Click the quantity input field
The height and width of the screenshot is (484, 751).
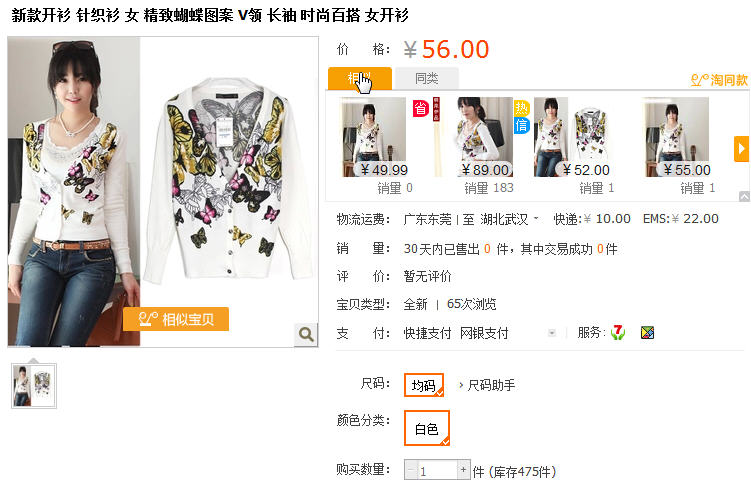437,470
